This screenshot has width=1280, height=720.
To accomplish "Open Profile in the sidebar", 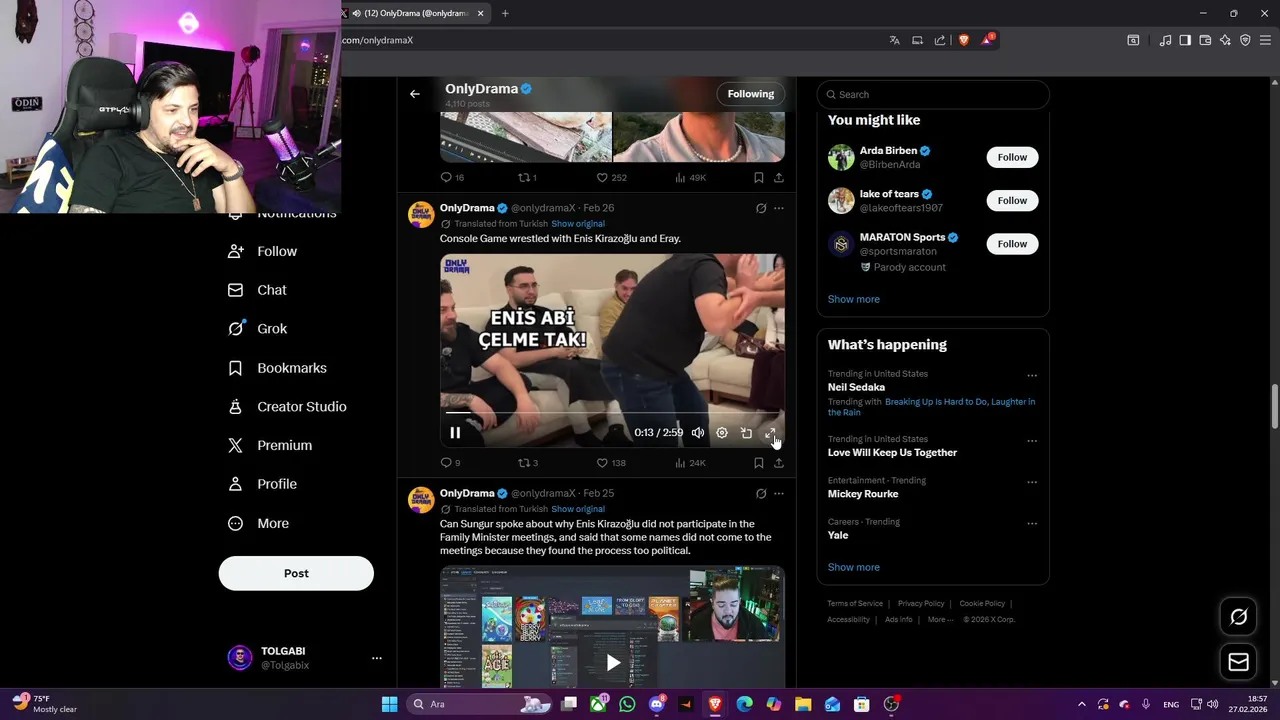I will pyautogui.click(x=263, y=484).
